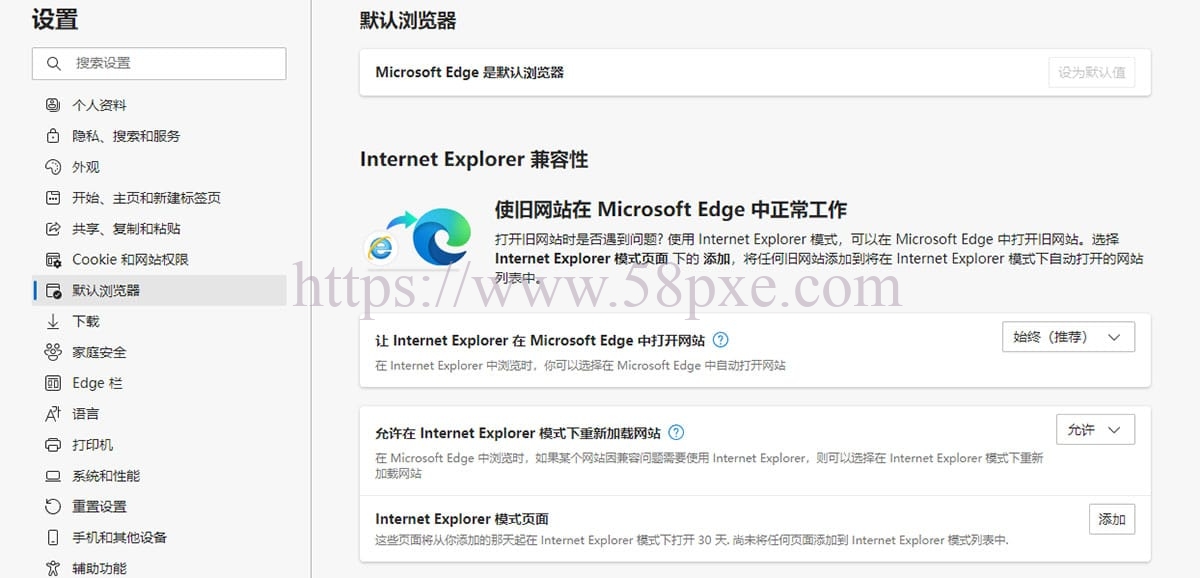This screenshot has width=1200, height=578.
Task: Click the 外观 appearance icon
Action: pos(53,167)
